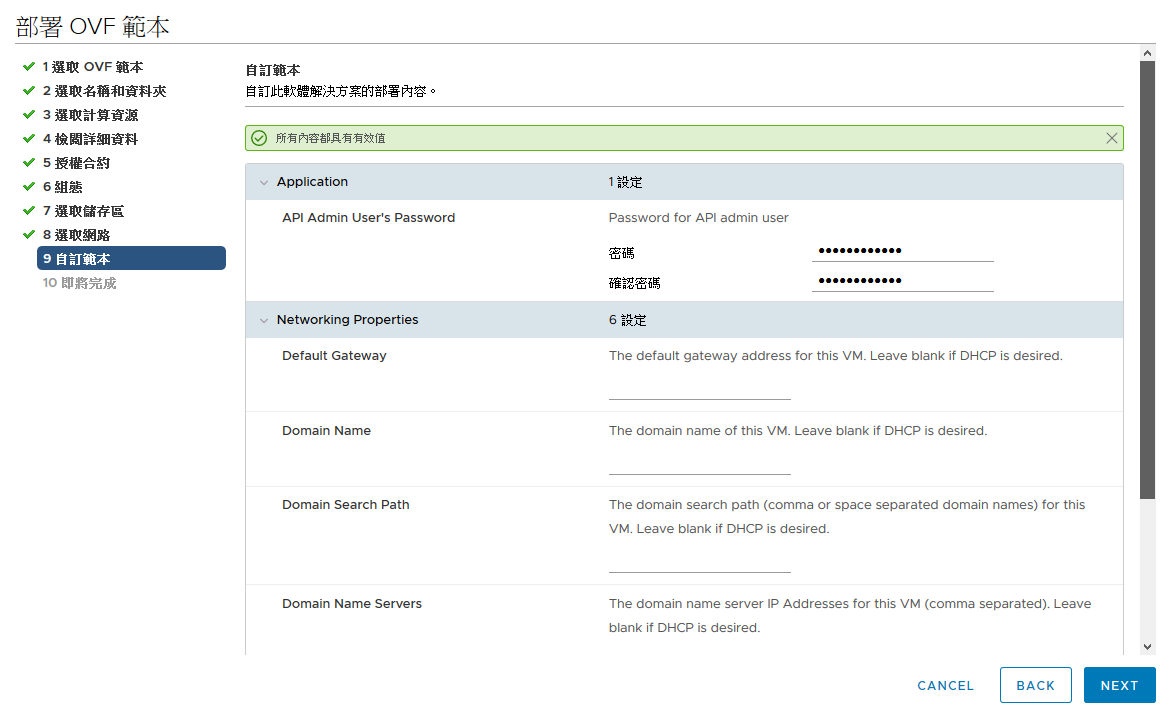The image size is (1173, 716).
Task: Click the '6 設定' count in Networking Properties
Action: point(628,320)
